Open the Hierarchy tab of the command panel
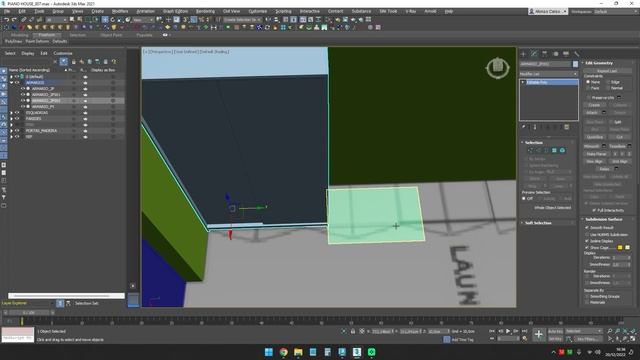 point(544,54)
